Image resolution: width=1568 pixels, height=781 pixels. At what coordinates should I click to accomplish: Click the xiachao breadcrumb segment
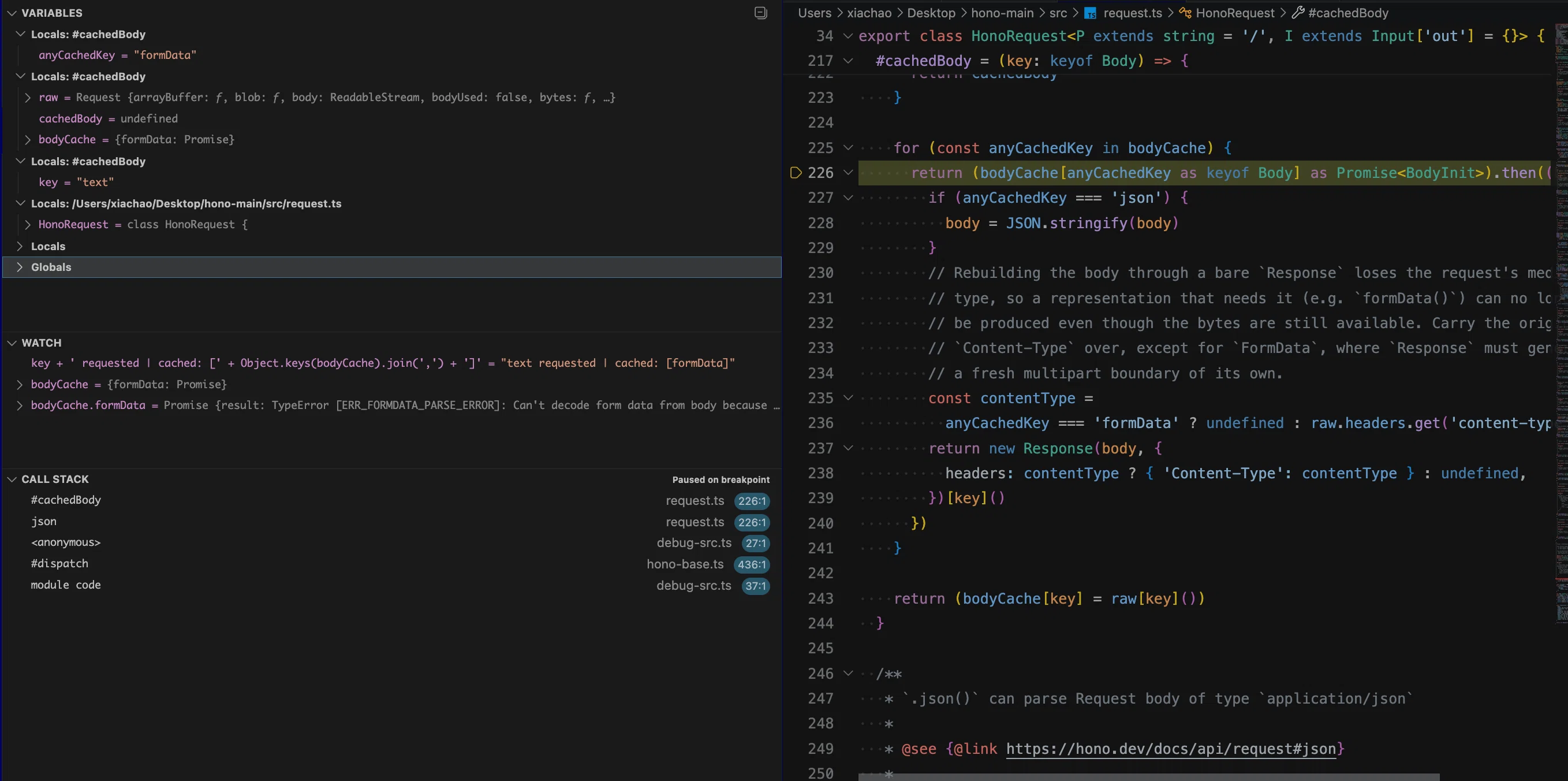pos(869,13)
